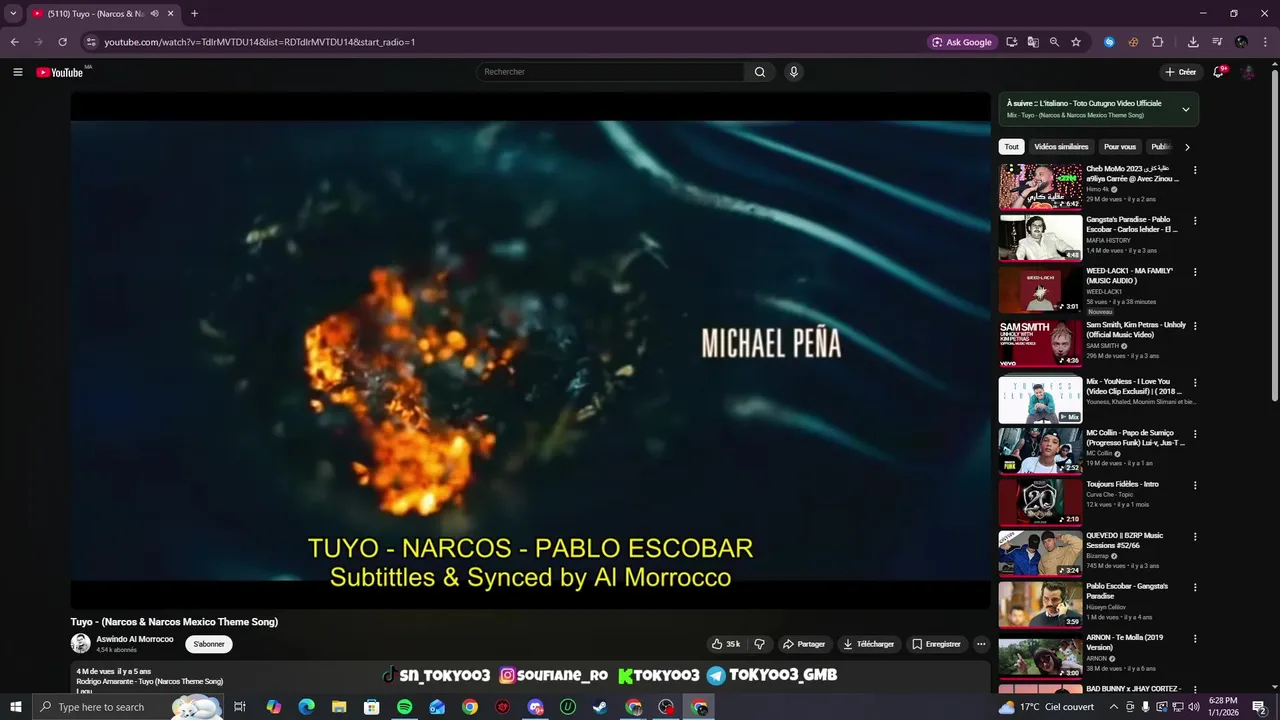Open Task View on the taskbar
The height and width of the screenshot is (720, 1280).
pos(240,707)
